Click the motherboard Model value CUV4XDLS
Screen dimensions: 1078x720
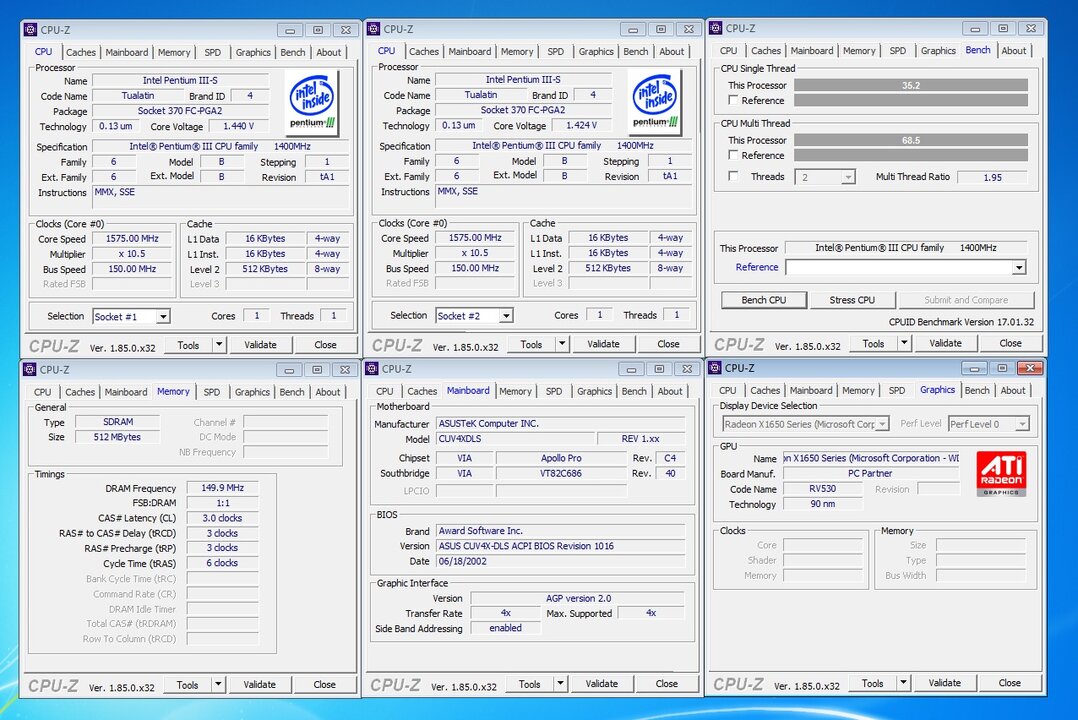click(516, 439)
